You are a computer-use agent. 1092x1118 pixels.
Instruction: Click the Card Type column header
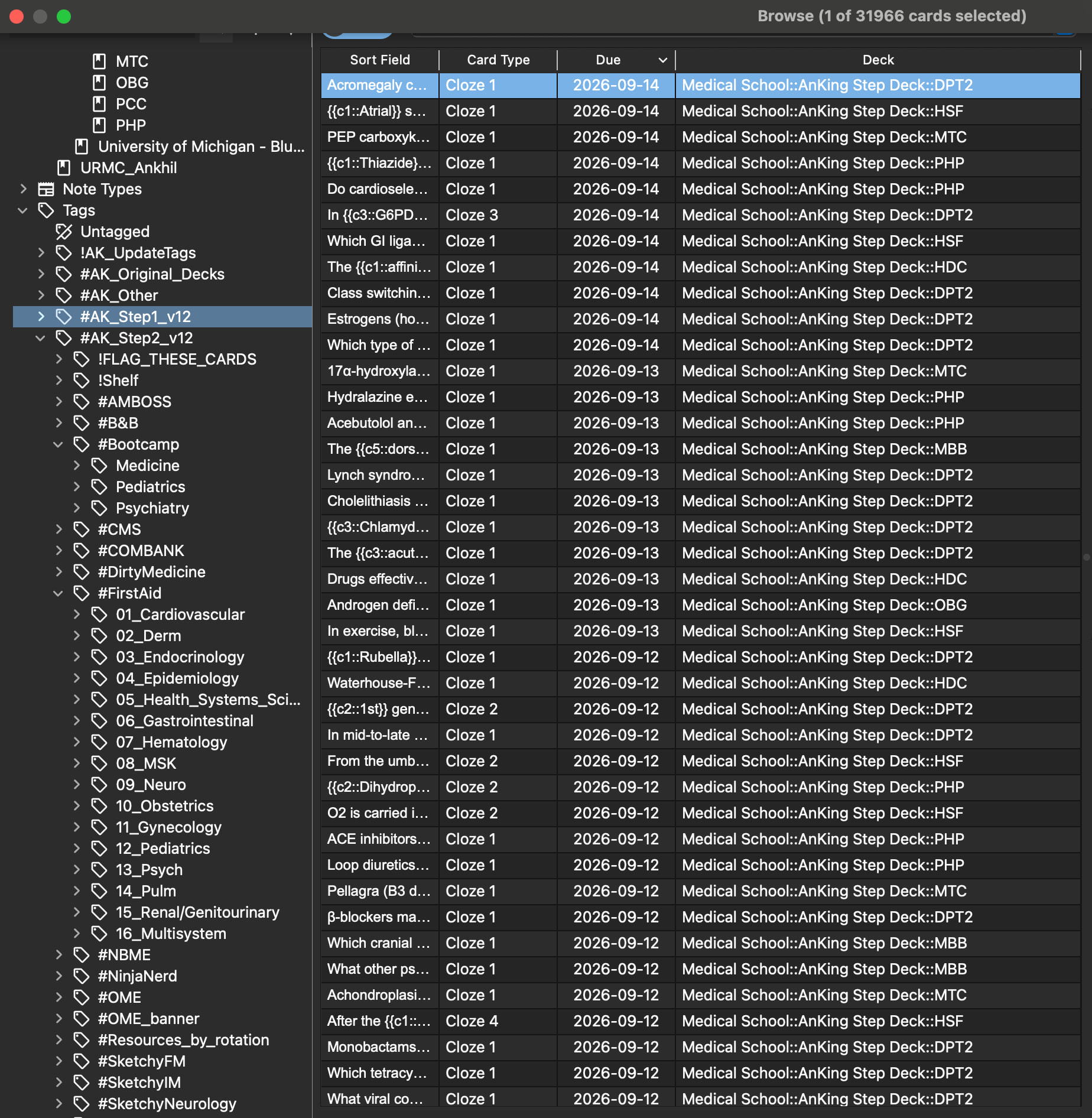point(498,60)
